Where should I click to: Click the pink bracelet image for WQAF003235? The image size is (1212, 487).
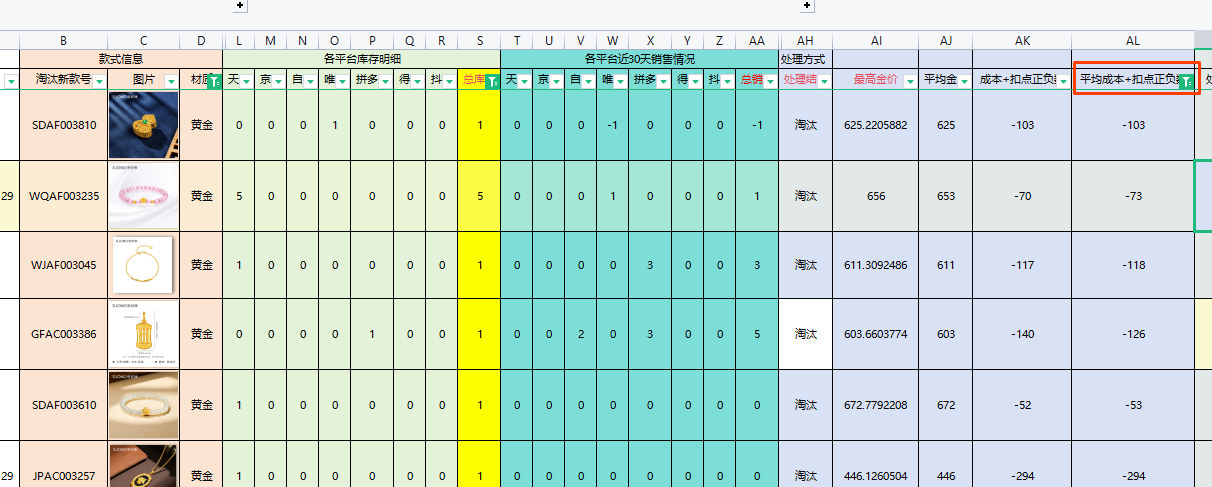tap(143, 196)
